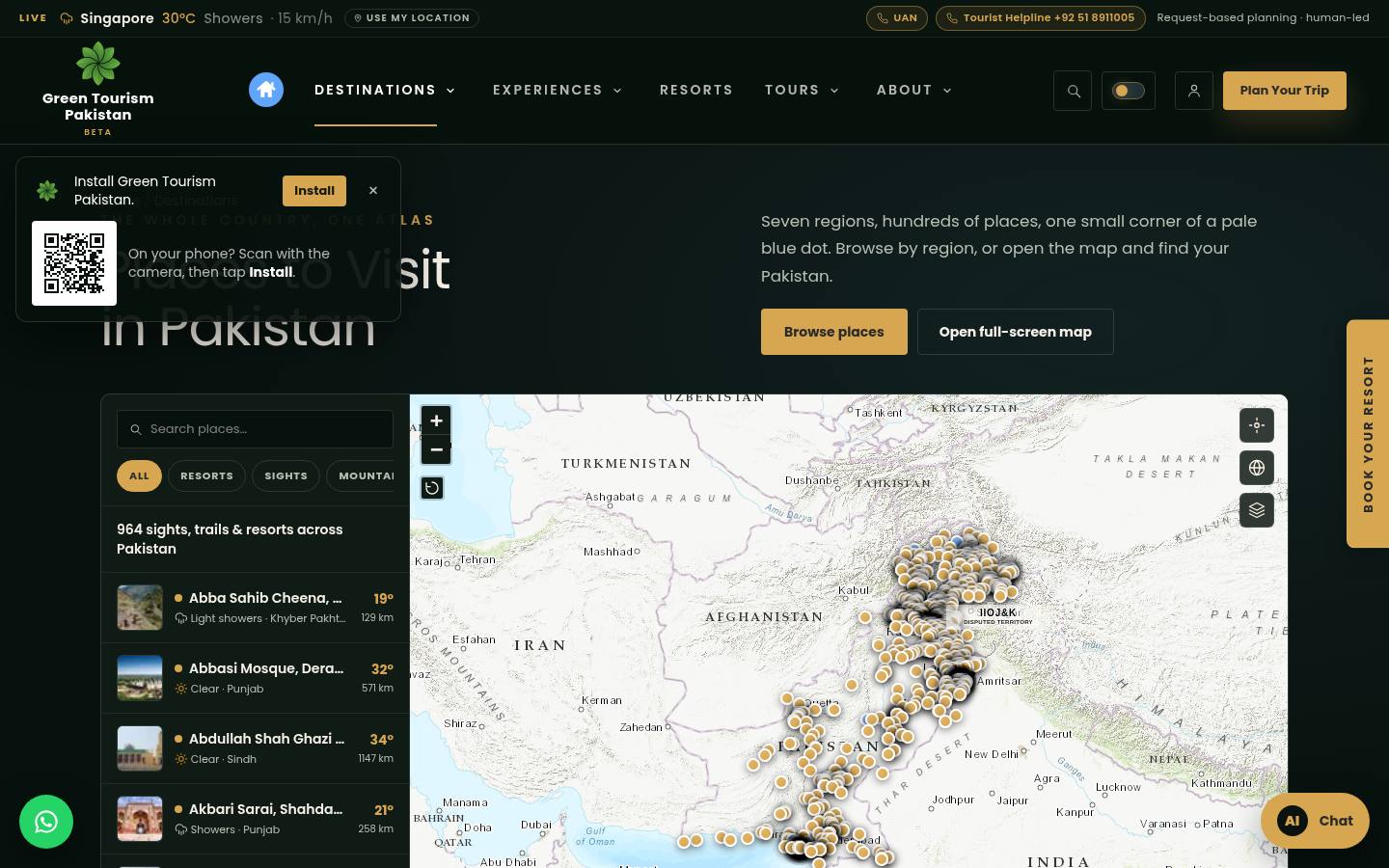
Task: Select the ALL filter chip
Action: pyautogui.click(x=140, y=475)
